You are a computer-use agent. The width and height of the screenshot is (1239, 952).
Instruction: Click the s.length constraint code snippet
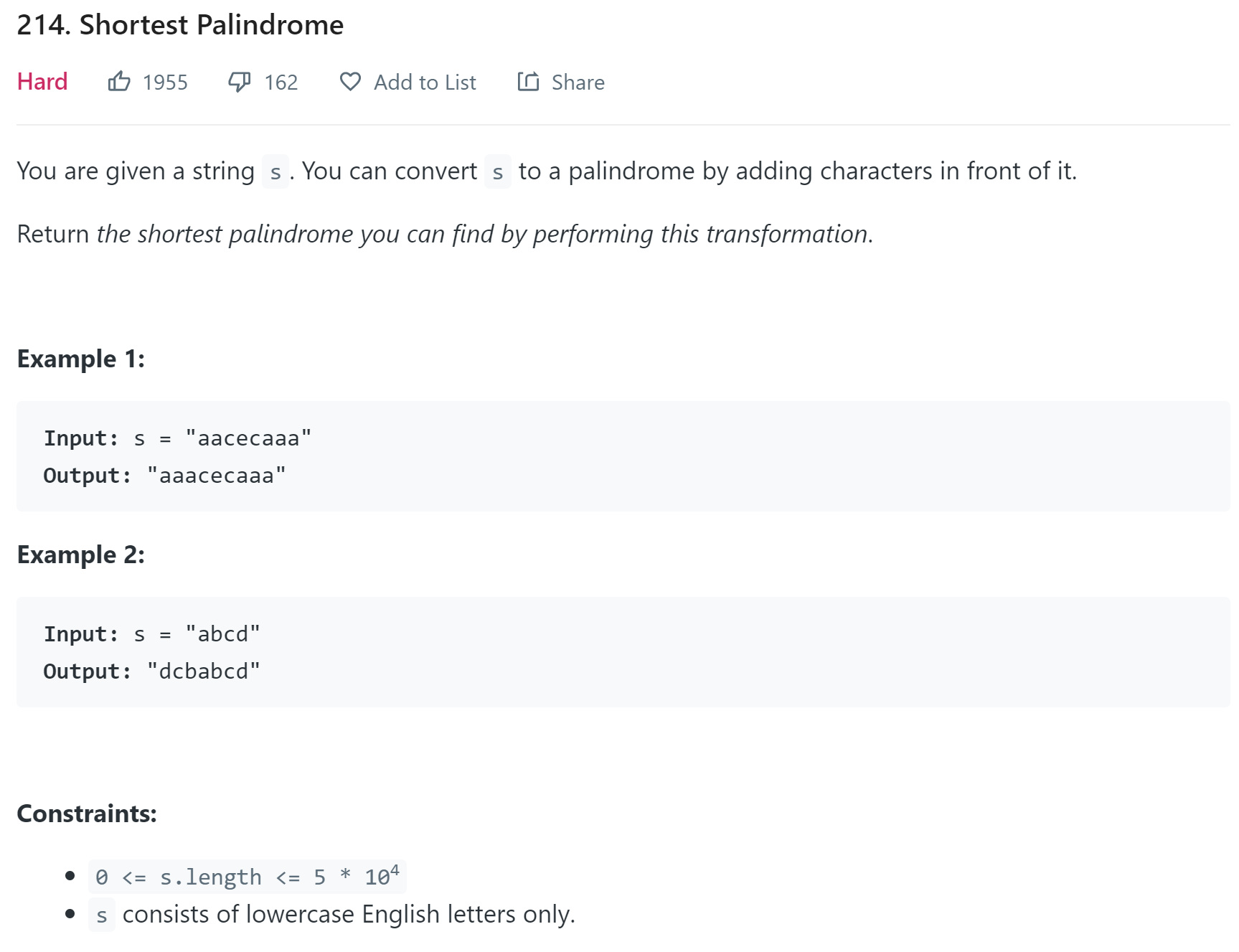click(247, 876)
